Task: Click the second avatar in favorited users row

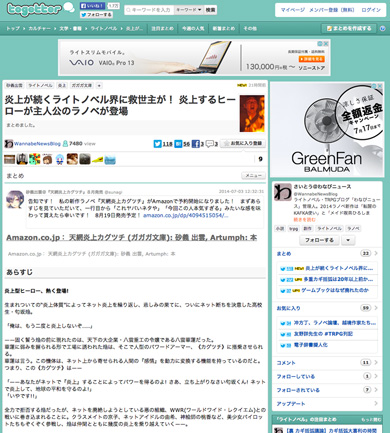Action: (22, 159)
